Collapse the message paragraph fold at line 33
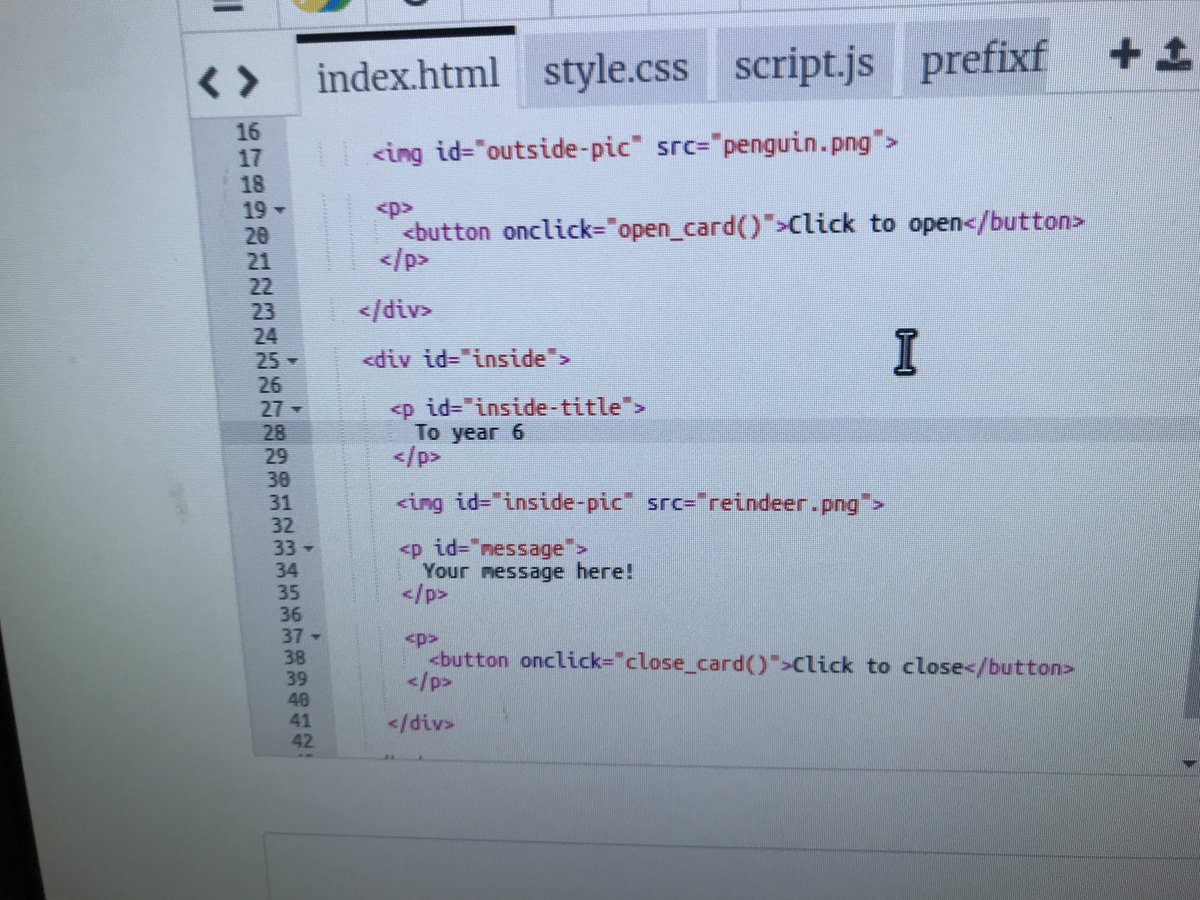Viewport: 1200px width, 900px height. (308, 549)
